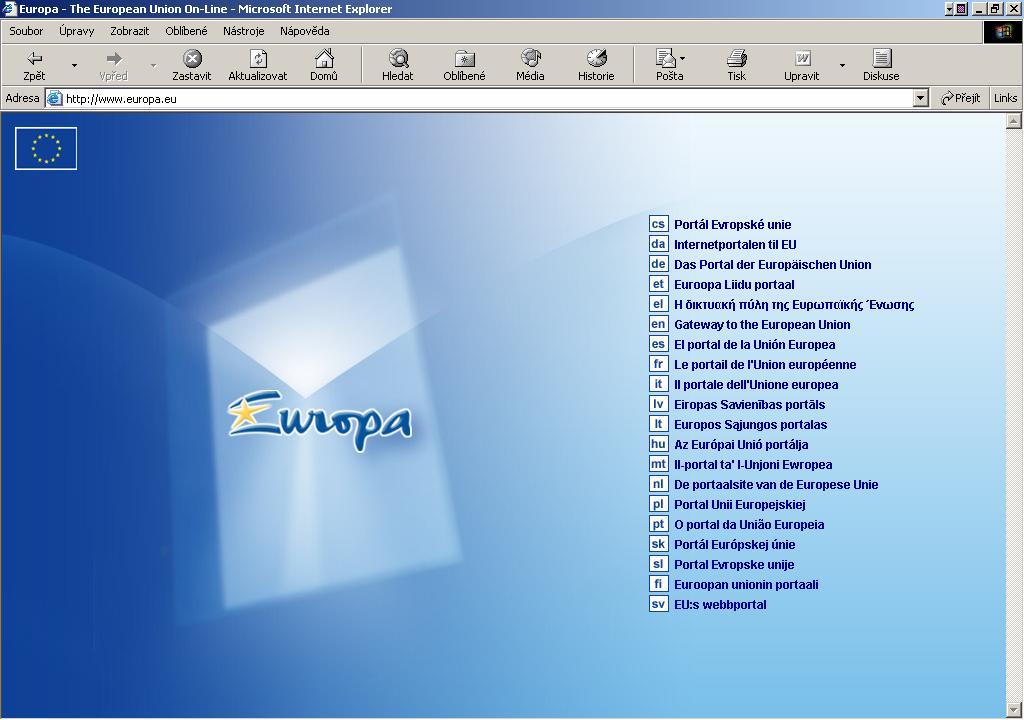Click the scrollbar down arrow

point(1014,710)
